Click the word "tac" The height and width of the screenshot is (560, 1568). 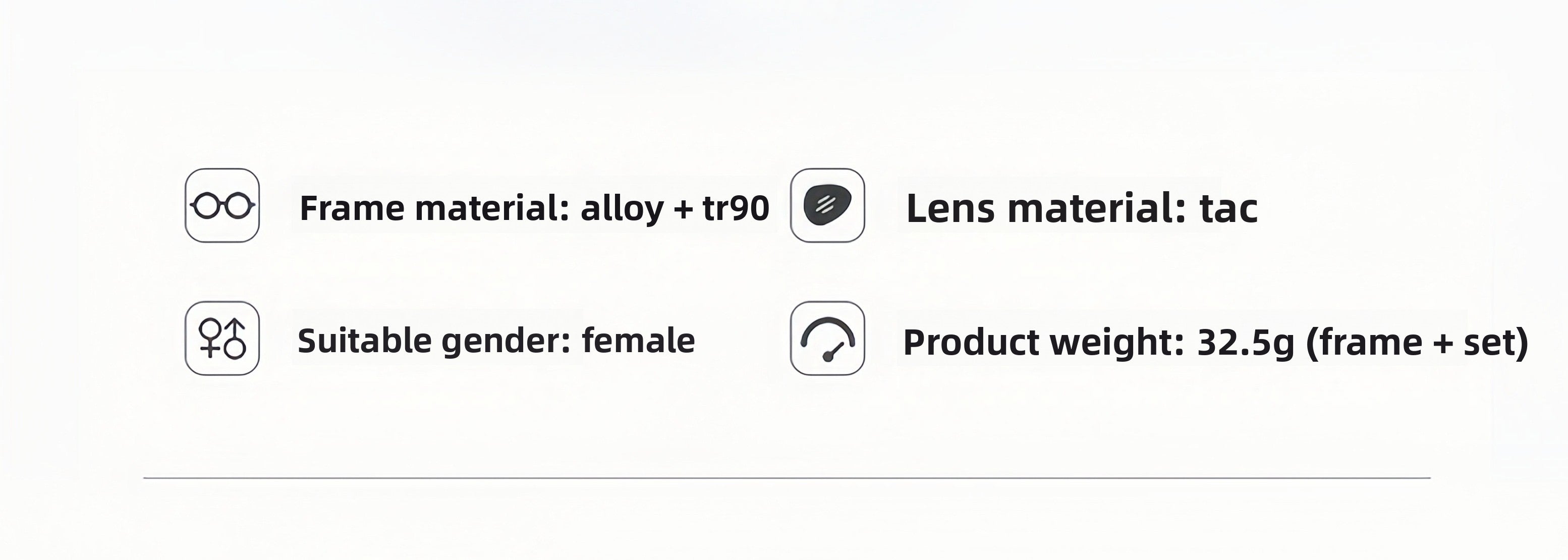click(x=1228, y=208)
